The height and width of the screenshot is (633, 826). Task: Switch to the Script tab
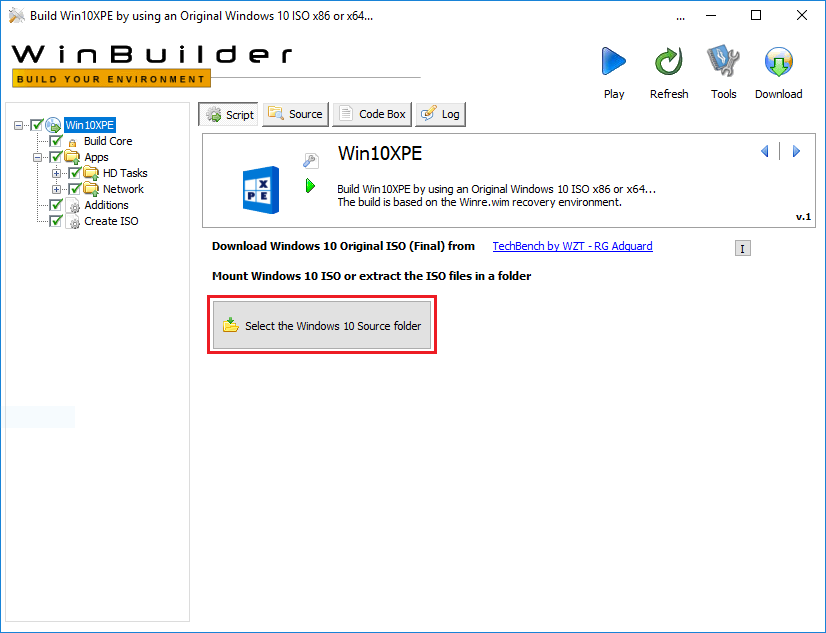(x=229, y=114)
